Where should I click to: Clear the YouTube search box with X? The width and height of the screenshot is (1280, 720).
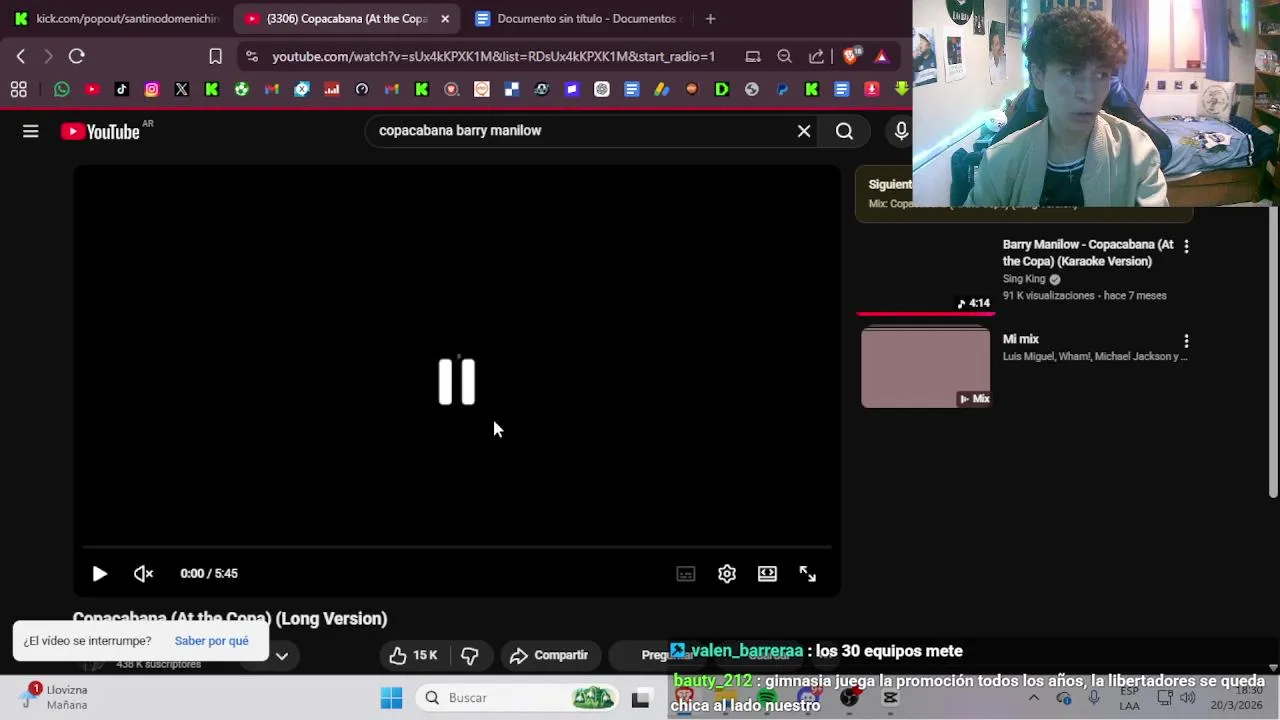click(x=804, y=131)
